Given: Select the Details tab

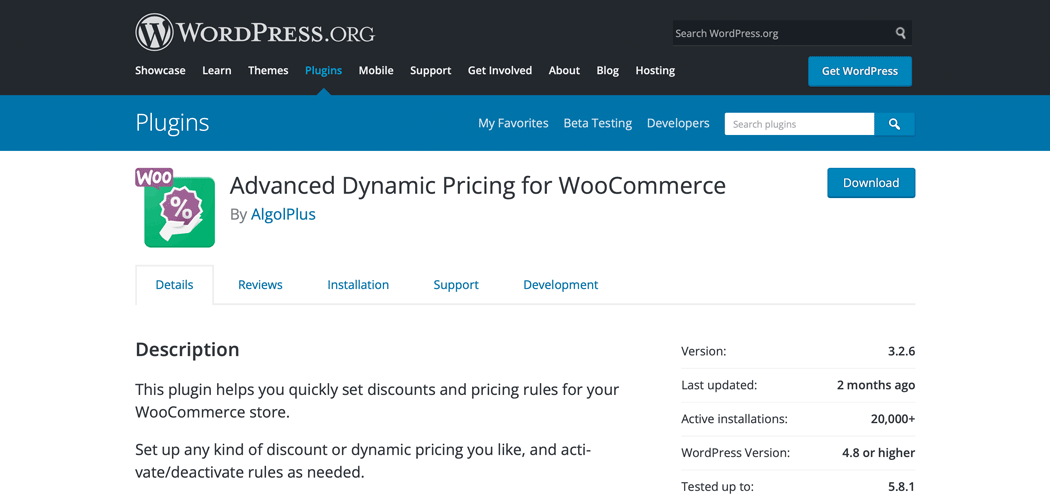Looking at the screenshot, I should point(174,284).
